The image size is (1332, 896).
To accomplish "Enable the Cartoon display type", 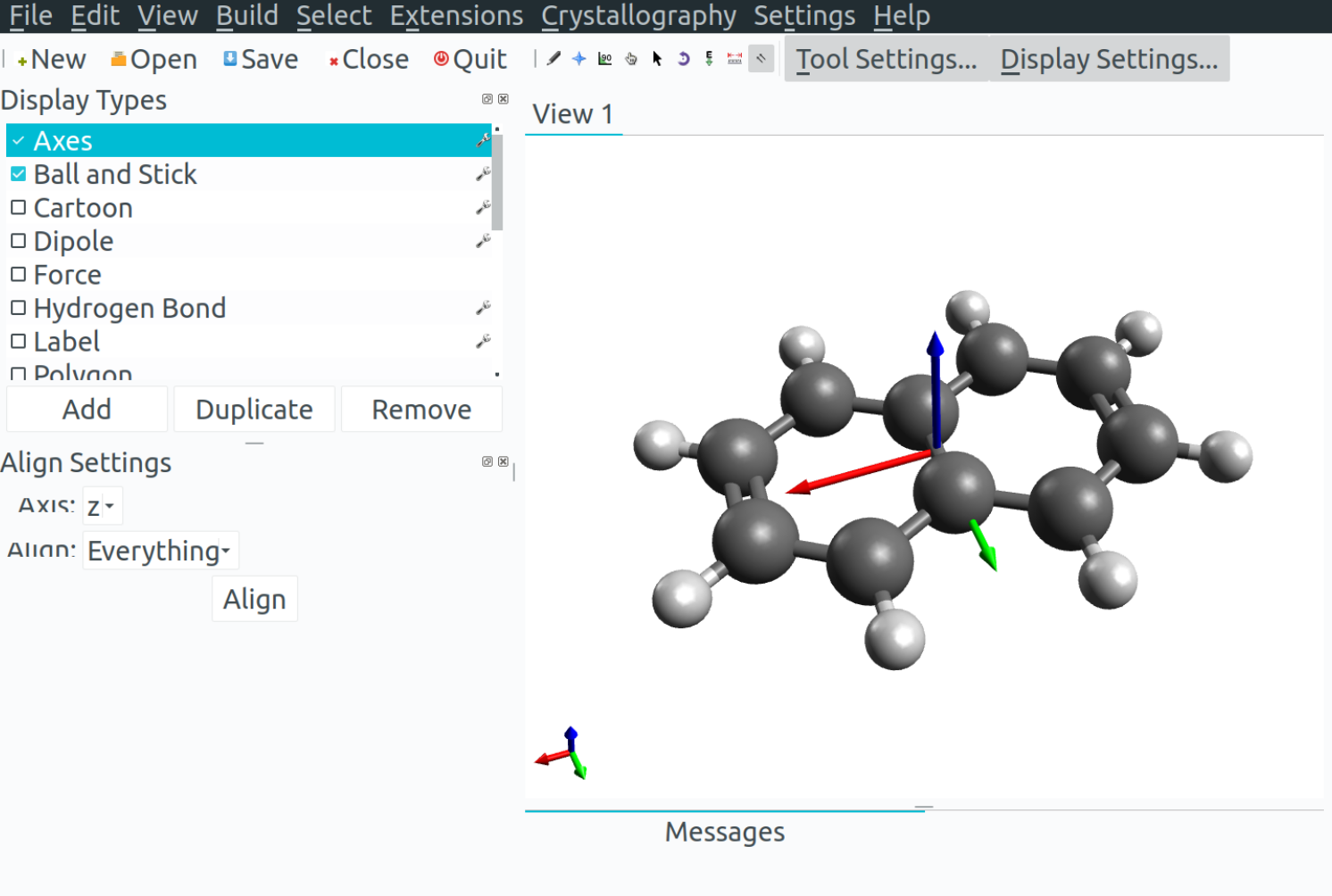I will click(18, 208).
